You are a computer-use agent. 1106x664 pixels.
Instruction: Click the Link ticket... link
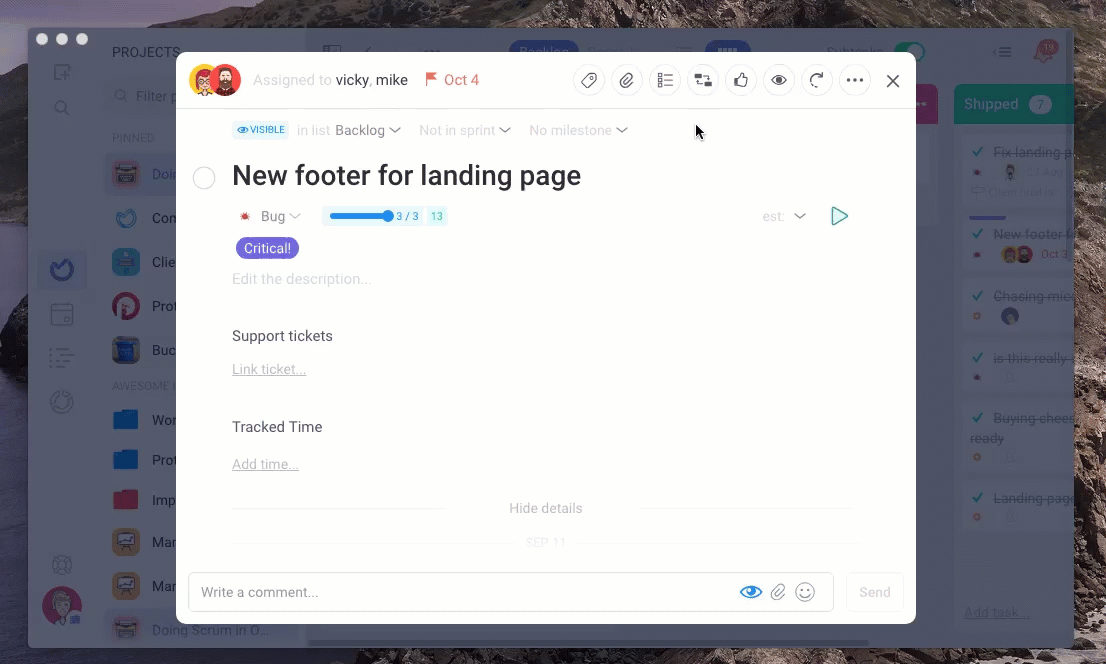coord(269,370)
